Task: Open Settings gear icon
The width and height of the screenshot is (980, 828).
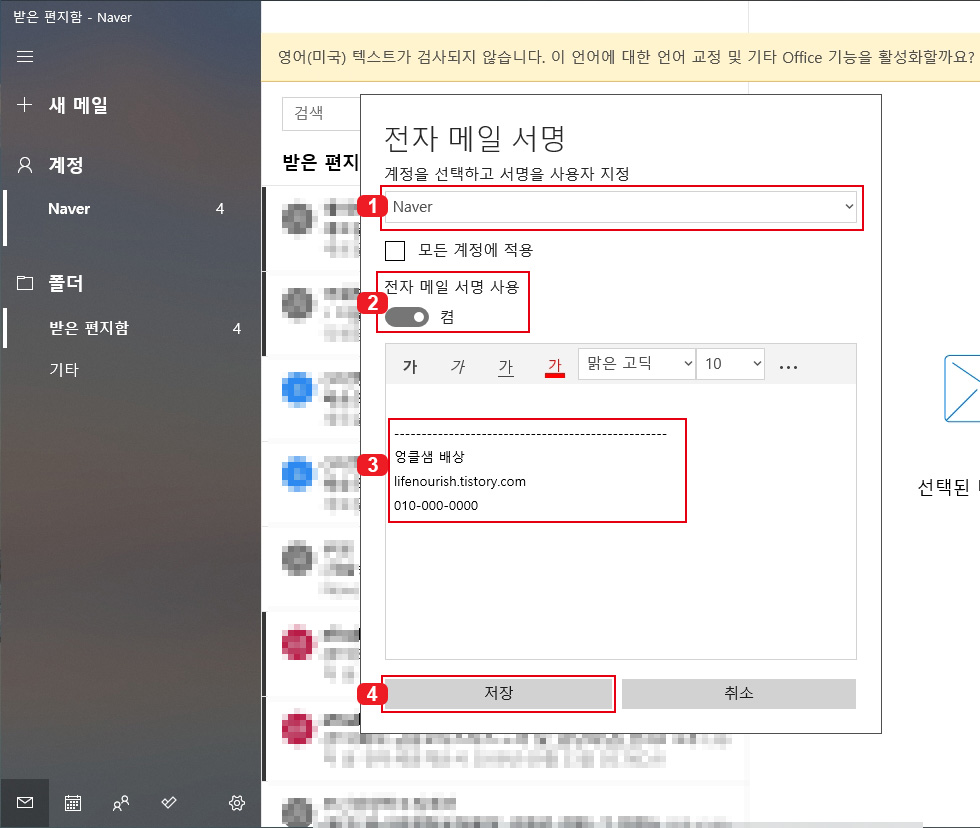Action: (237, 803)
